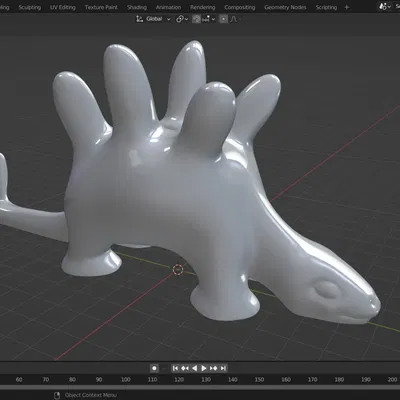Viewport: 400px width, 400px height.
Task: Click frame 60 on the timeline
Action: click(19, 379)
